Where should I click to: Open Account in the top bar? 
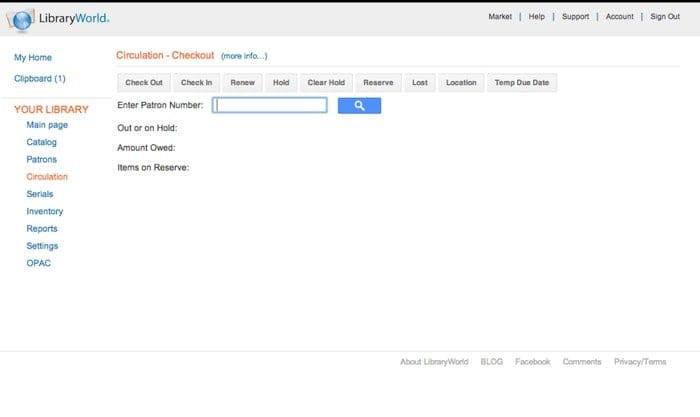pyautogui.click(x=620, y=17)
